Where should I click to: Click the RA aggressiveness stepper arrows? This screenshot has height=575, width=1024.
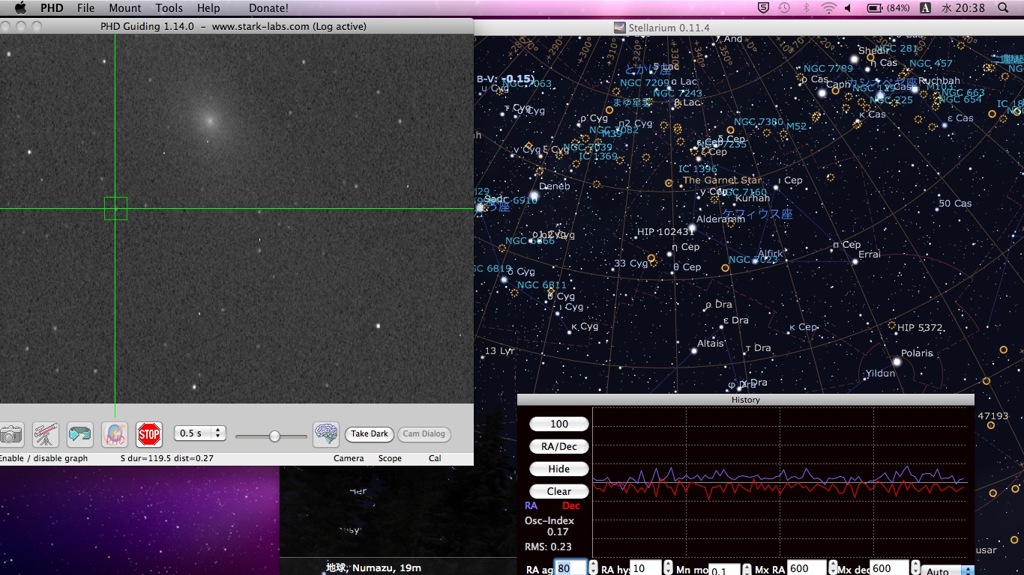pyautogui.click(x=593, y=568)
